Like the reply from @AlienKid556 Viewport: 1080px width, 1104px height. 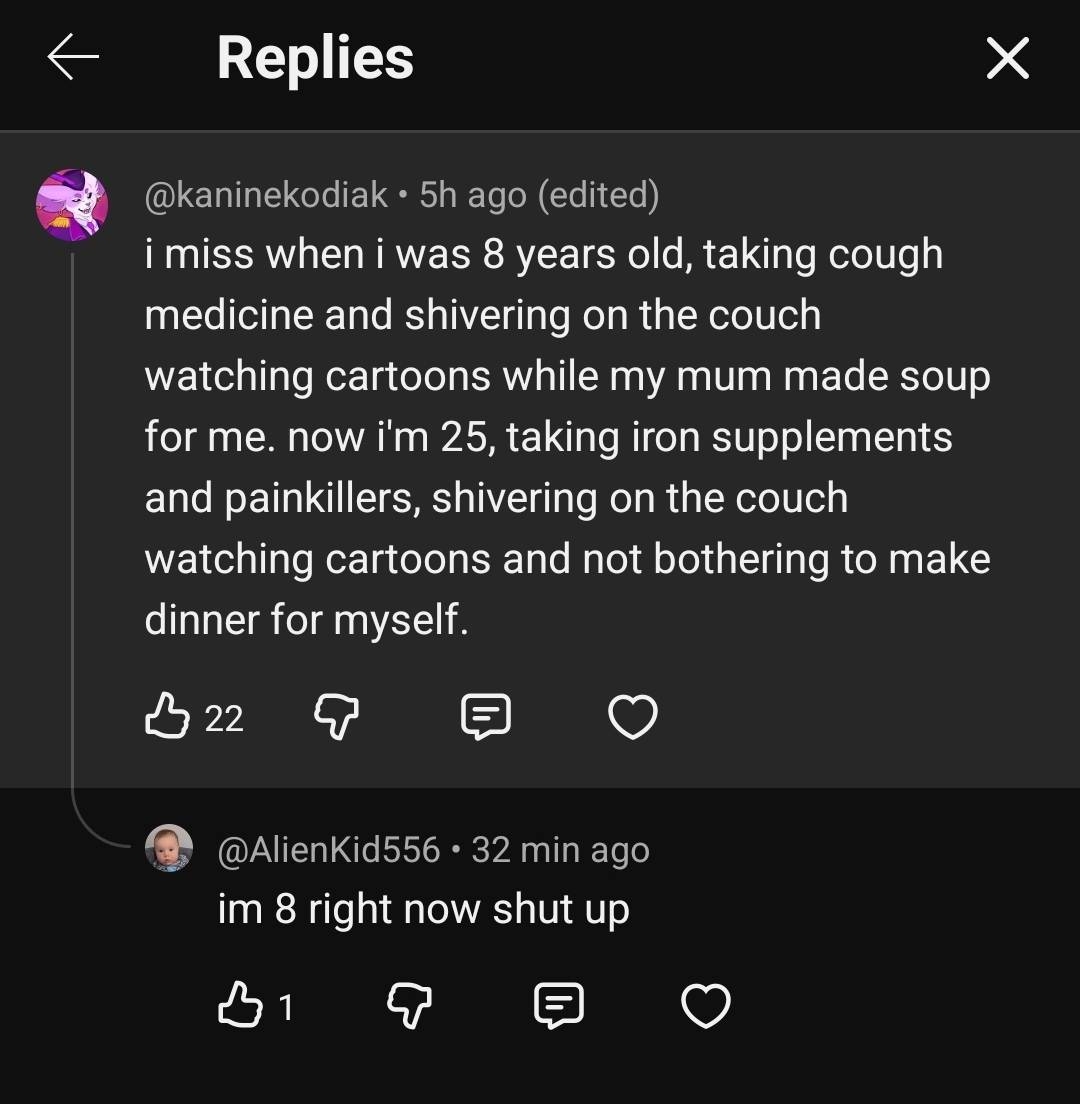tap(239, 1006)
